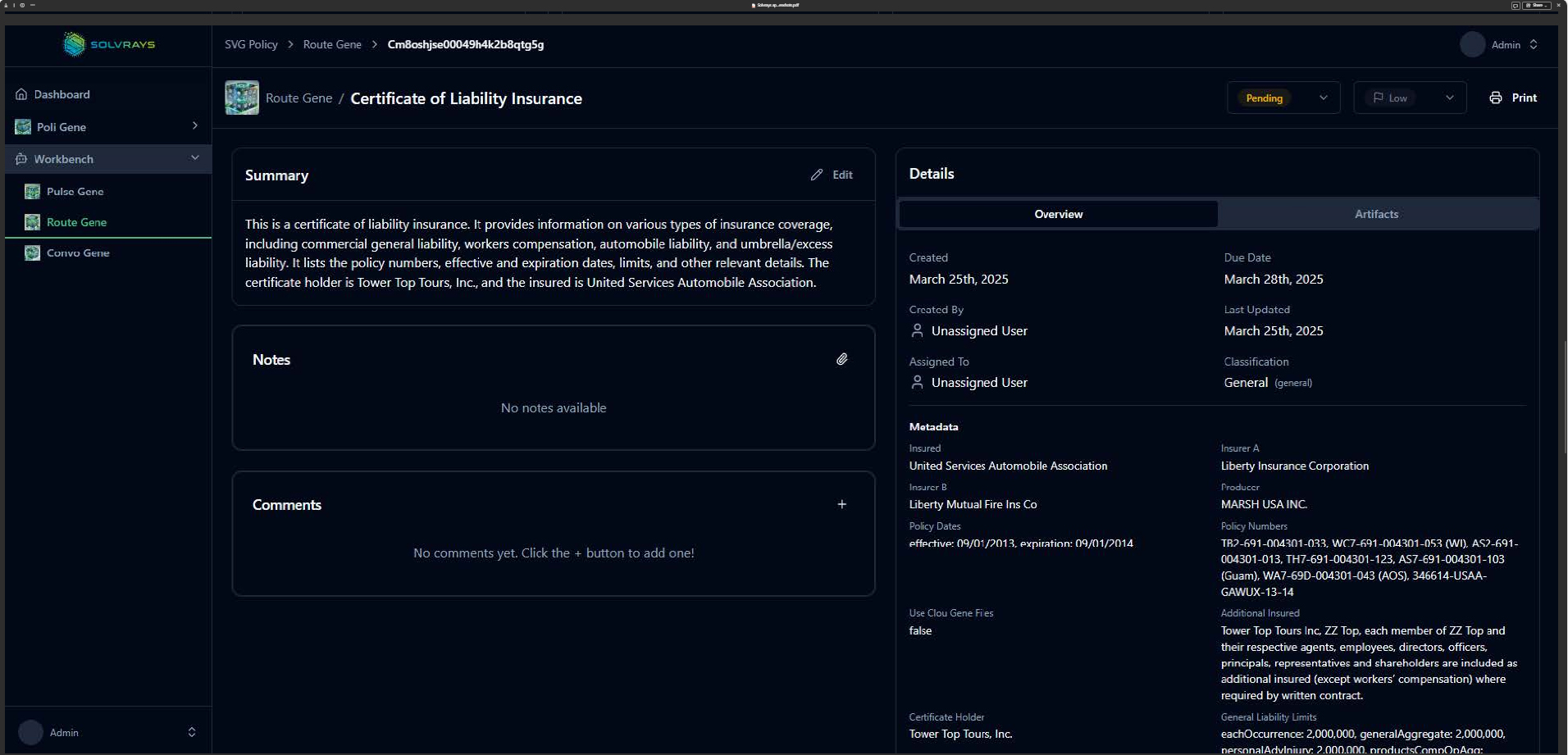The image size is (1568, 755).
Task: Open the bottom Admin account switcher
Action: click(191, 732)
